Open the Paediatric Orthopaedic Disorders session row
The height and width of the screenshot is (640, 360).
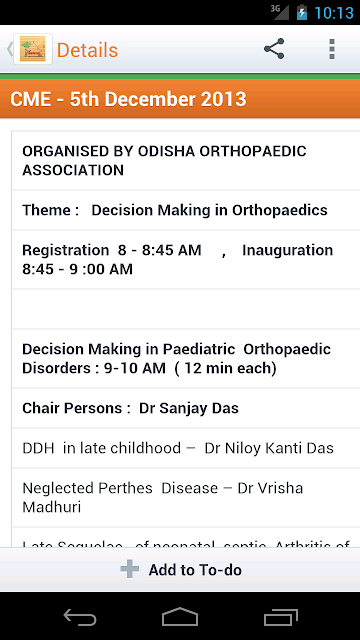coord(186,359)
